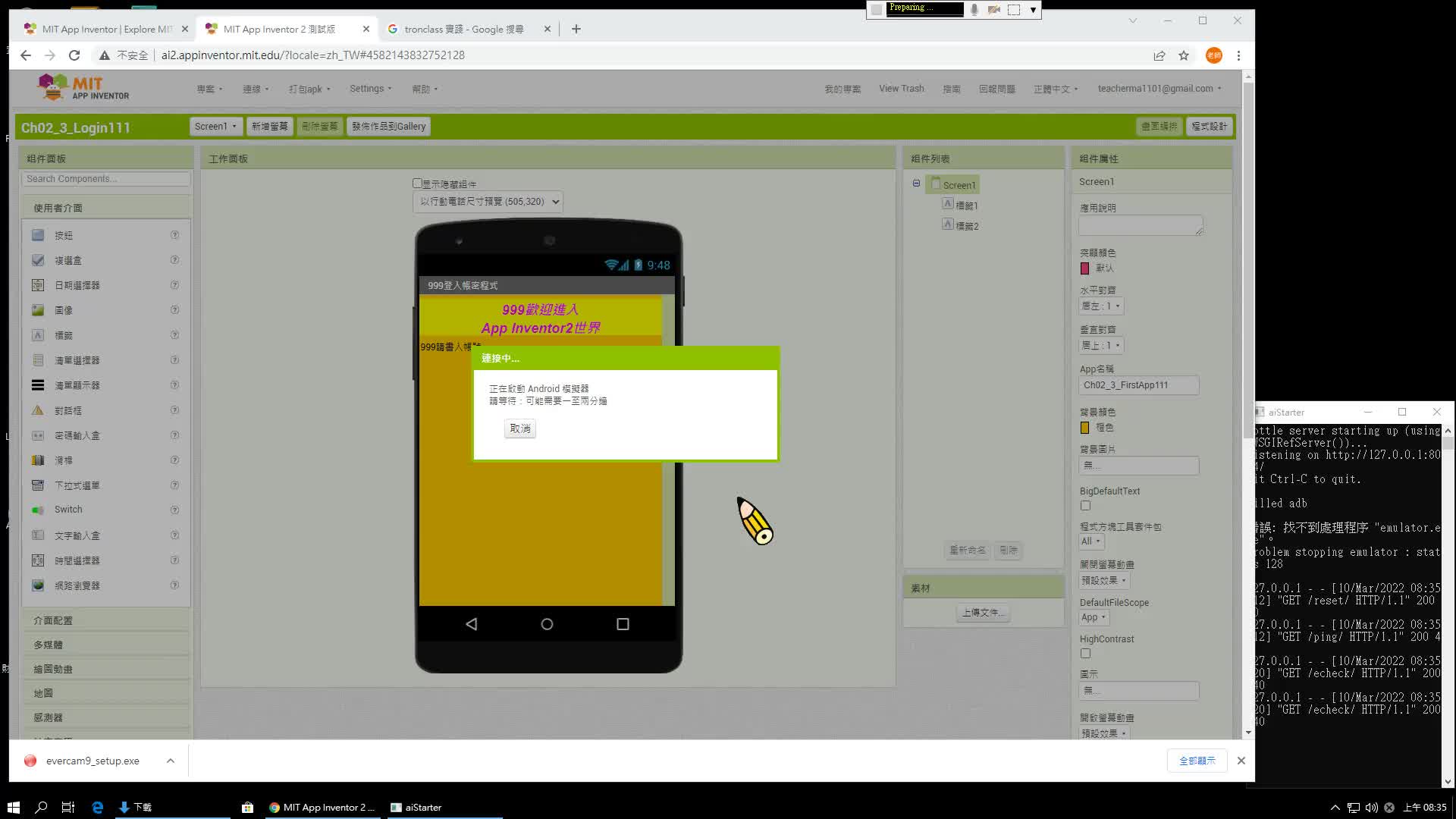
Task: Open the 程式方塊工具套件包 All dropdown
Action: tap(1091, 541)
